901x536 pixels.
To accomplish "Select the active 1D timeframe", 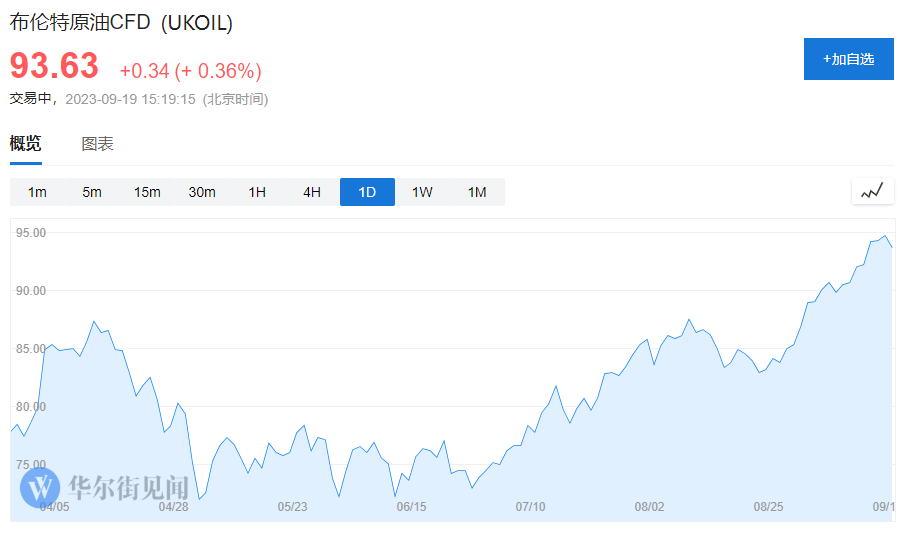I will tap(367, 192).
